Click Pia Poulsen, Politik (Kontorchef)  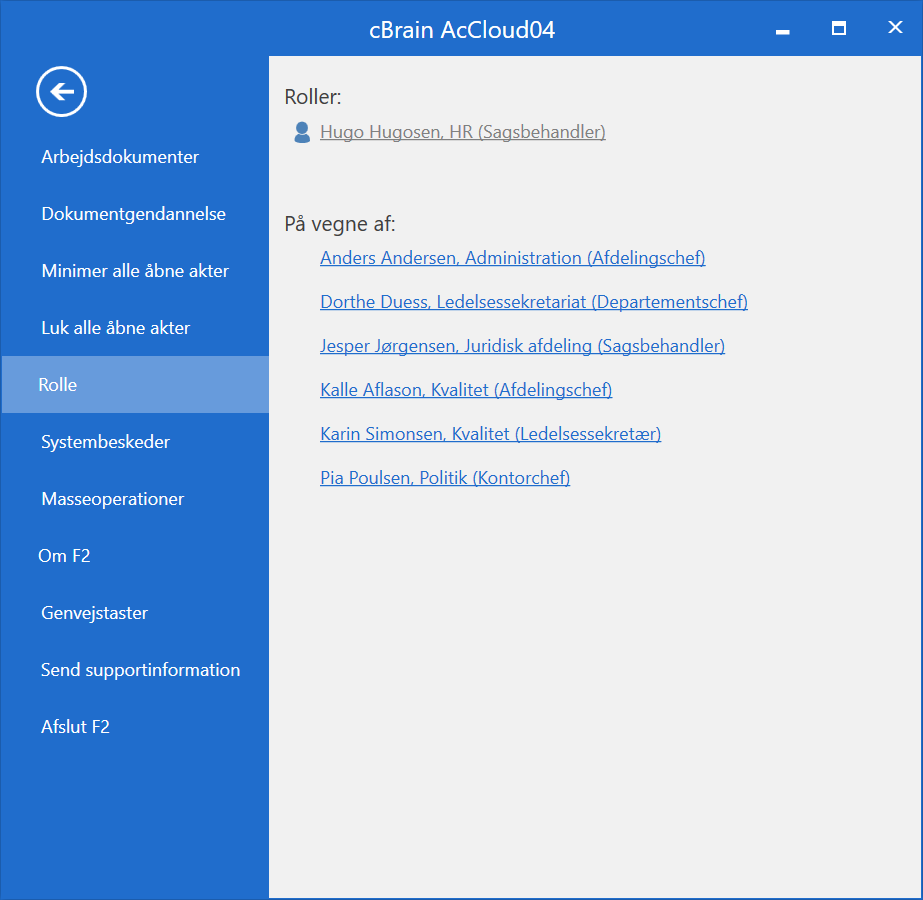(x=445, y=478)
